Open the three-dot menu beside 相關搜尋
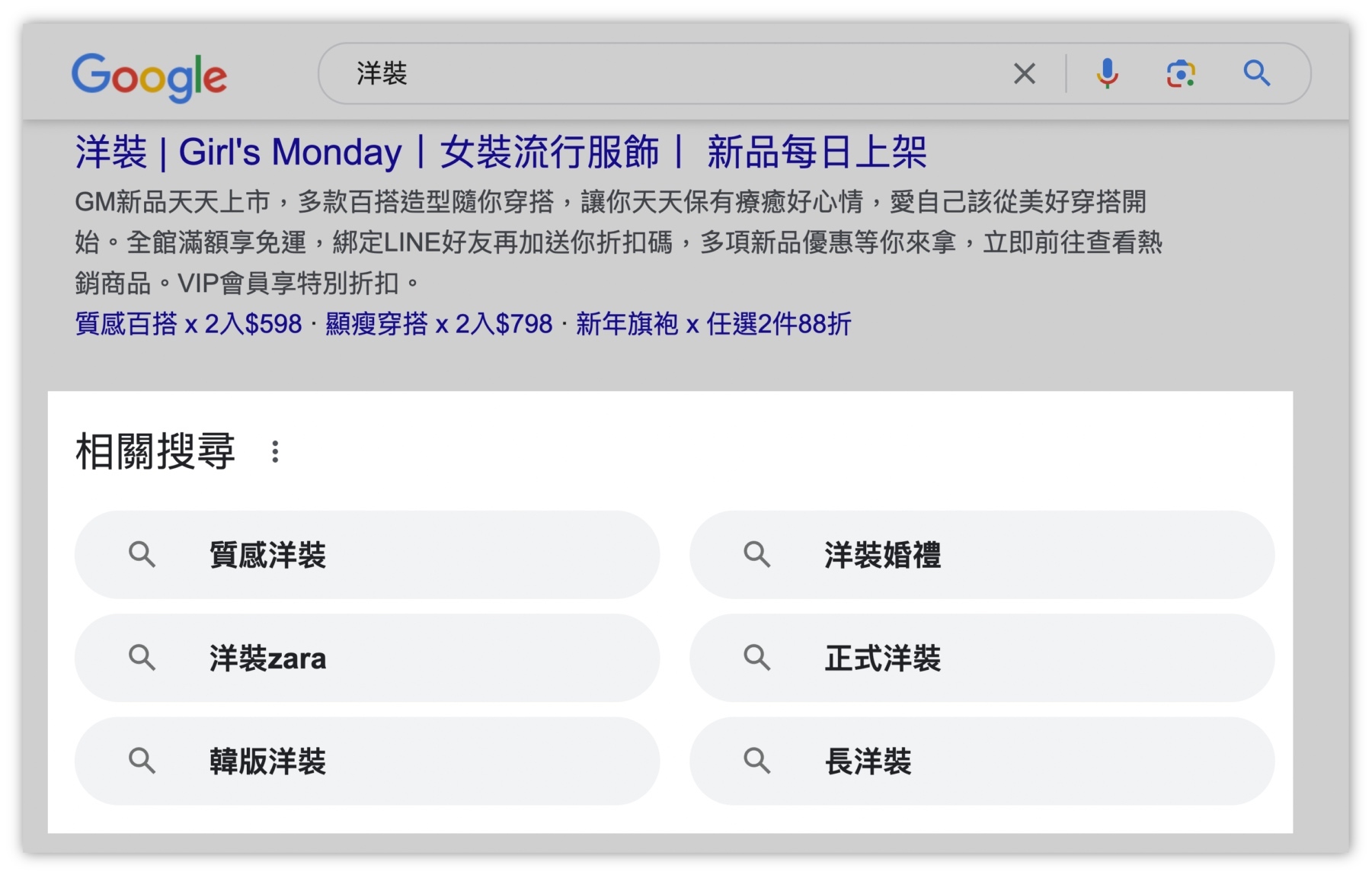1372x875 pixels. [x=275, y=452]
